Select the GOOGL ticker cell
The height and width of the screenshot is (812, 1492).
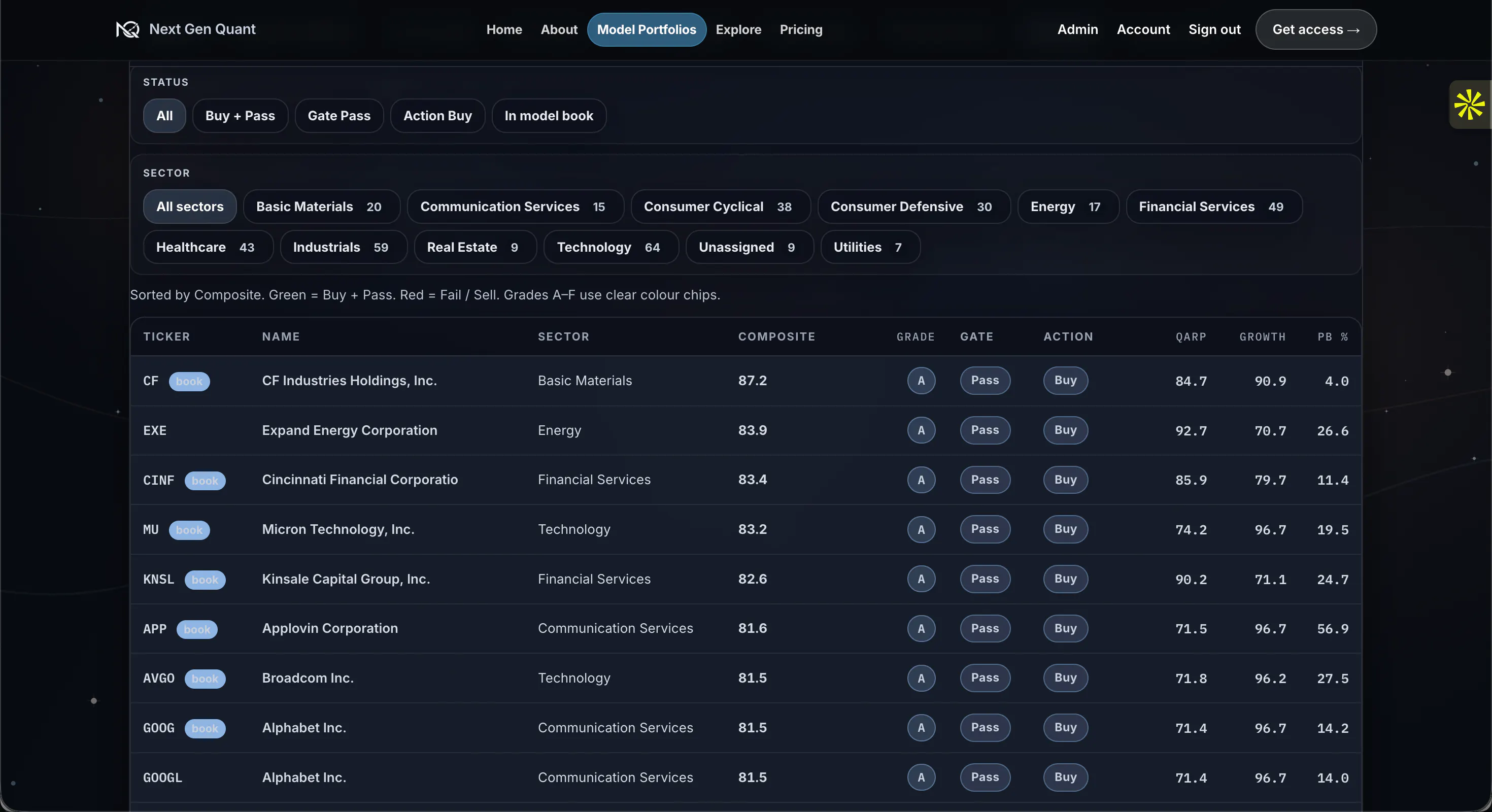point(162,777)
